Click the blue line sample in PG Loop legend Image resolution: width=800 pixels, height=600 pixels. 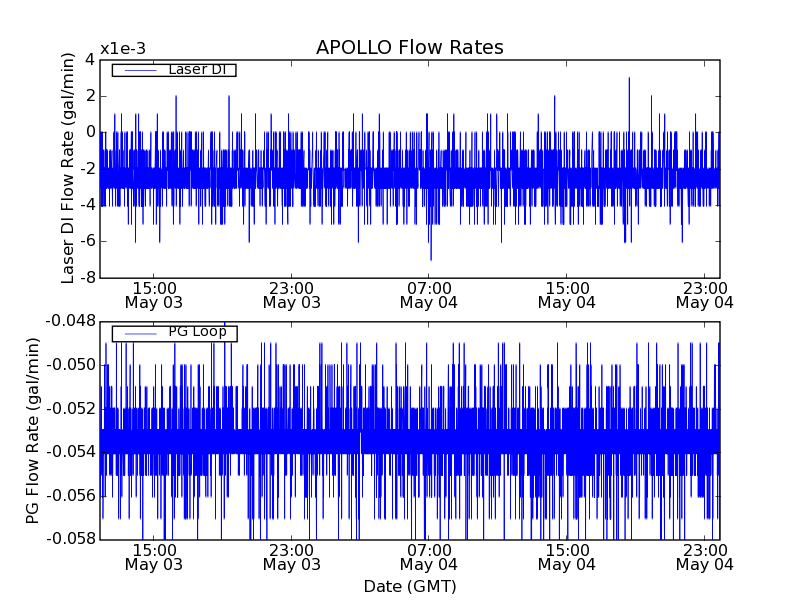[138, 333]
